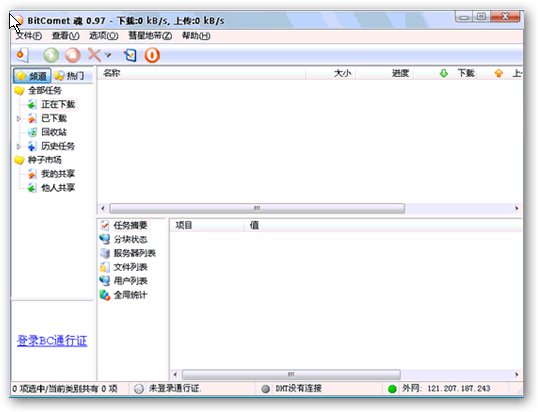Delete task using red X icon
This screenshot has width=538, height=412.
coord(94,55)
